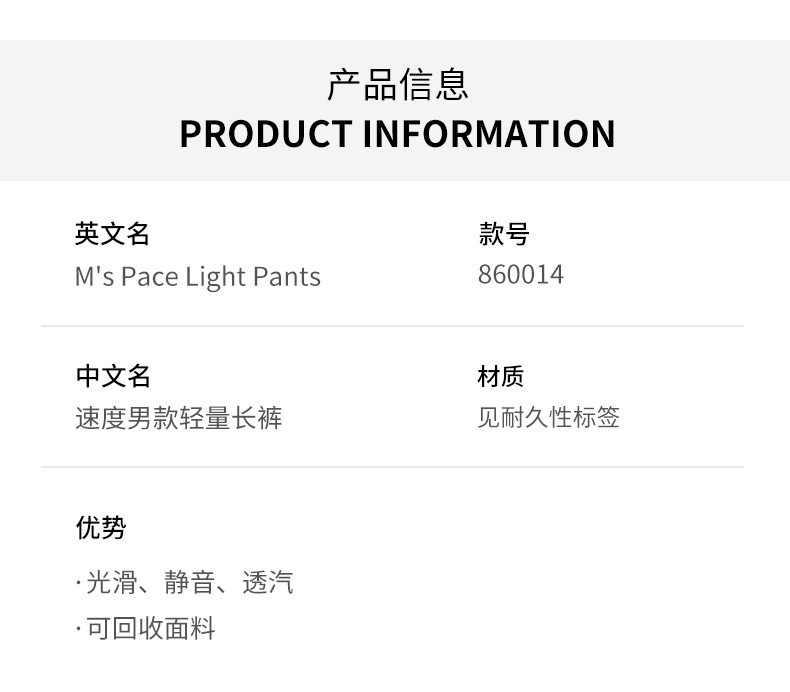Click the 光滑 advantage word
Image resolution: width=790 pixels, height=692 pixels.
[112, 582]
